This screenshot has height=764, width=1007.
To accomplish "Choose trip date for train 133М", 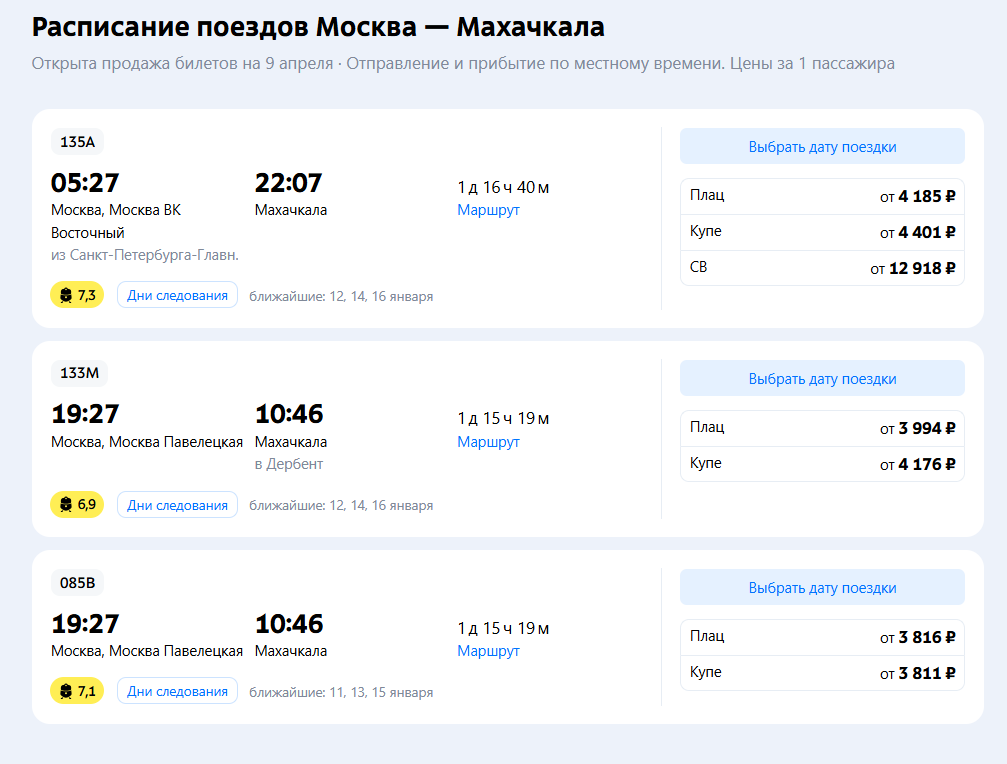I will (822, 379).
